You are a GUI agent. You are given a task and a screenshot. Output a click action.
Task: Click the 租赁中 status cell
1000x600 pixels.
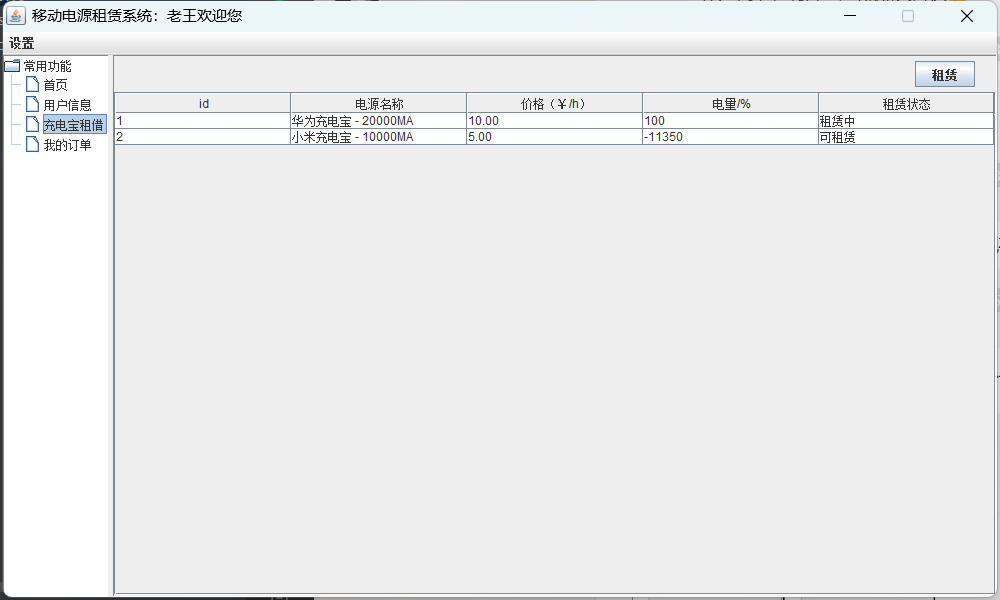click(x=906, y=121)
